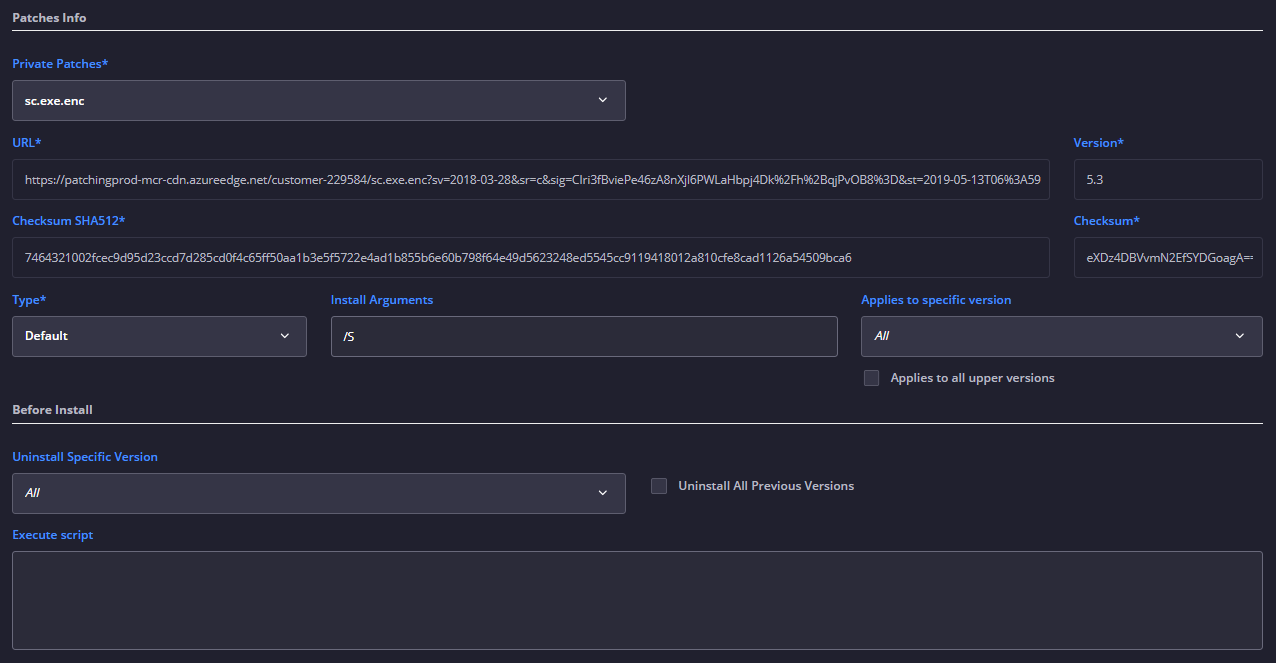
Task: Click the Before Install section heading
Action: pos(52,410)
